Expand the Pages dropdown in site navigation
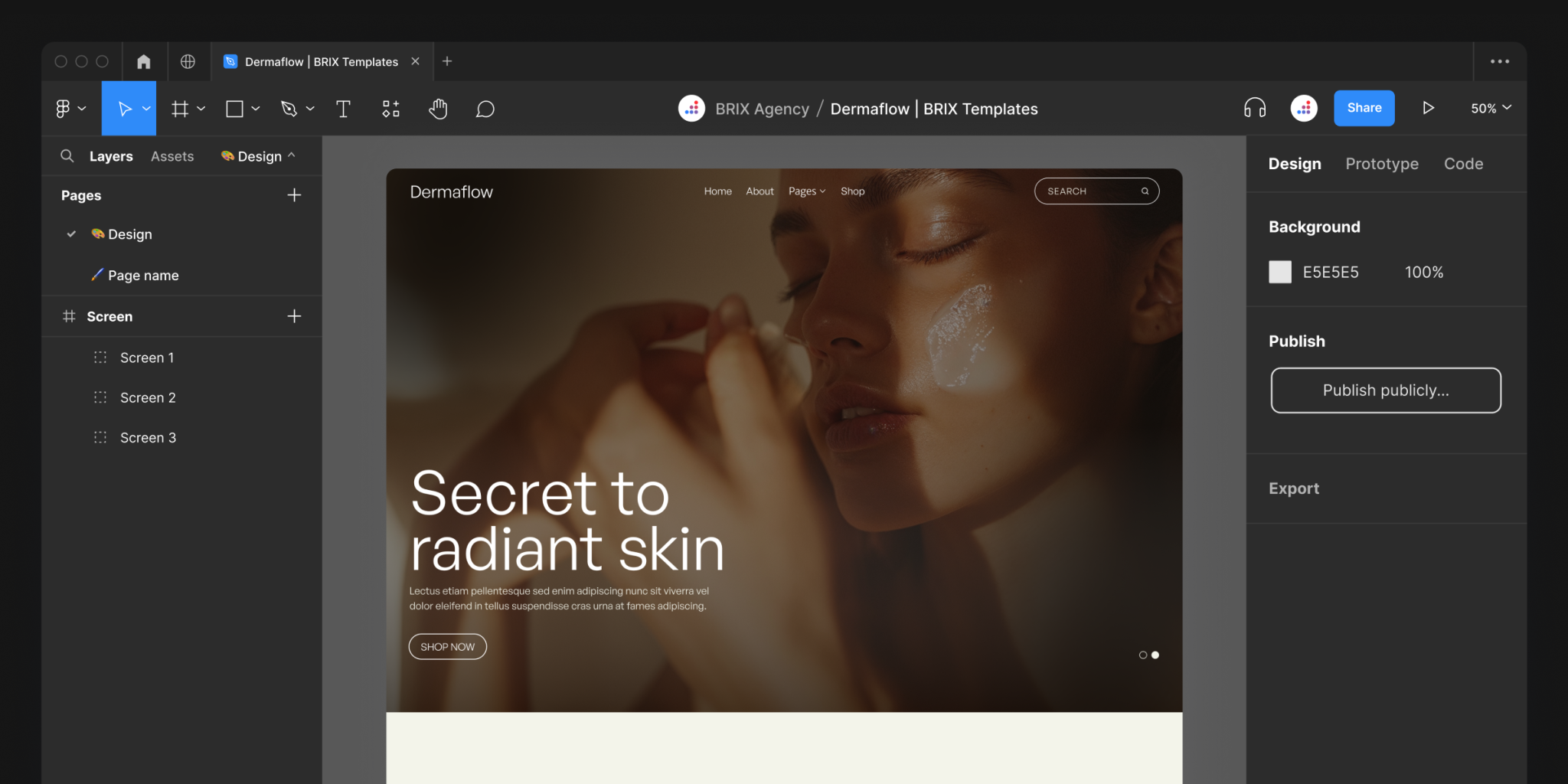This screenshot has width=1568, height=784. pos(806,191)
